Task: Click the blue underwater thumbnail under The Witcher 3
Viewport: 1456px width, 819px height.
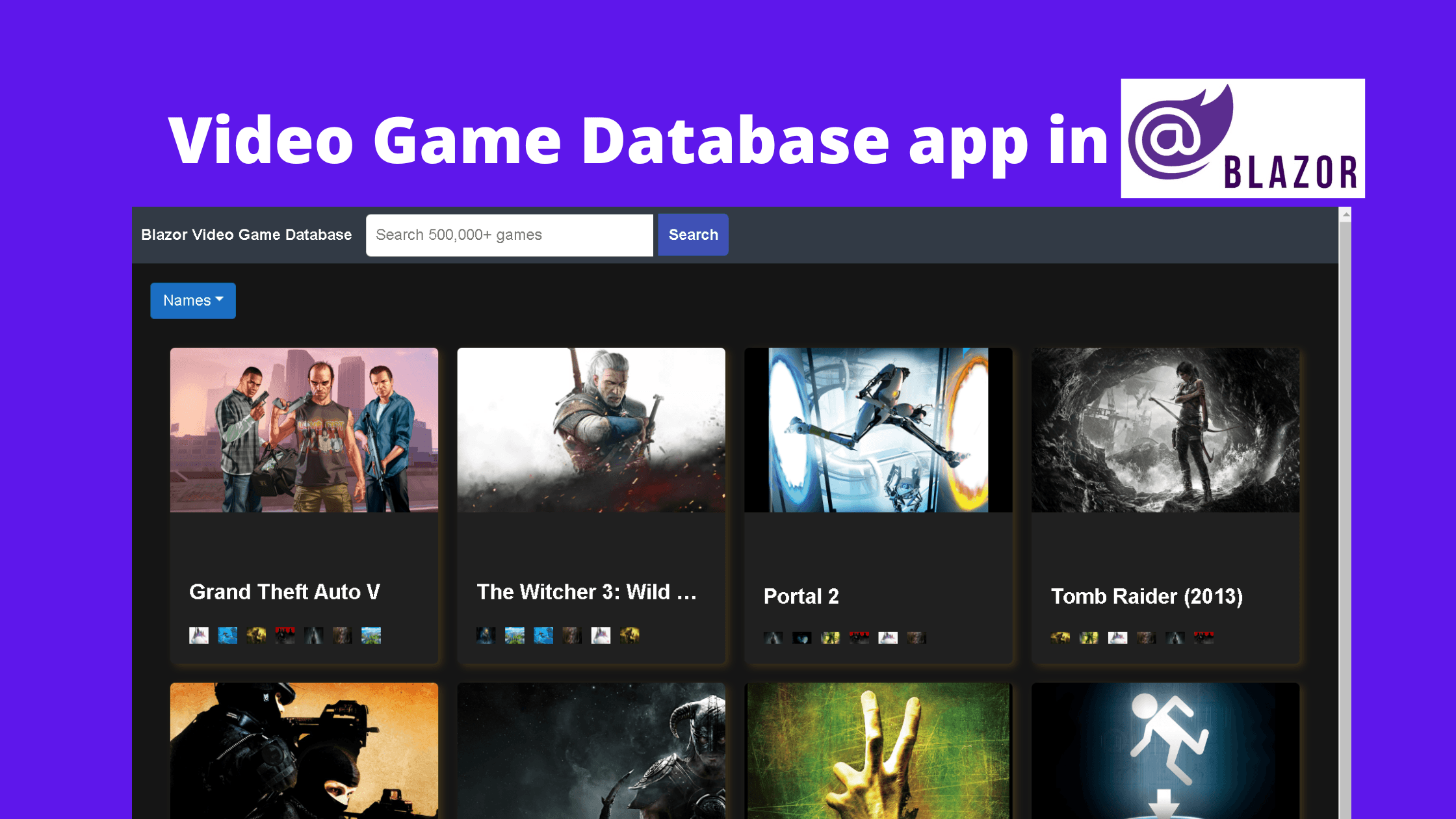Action: click(544, 636)
